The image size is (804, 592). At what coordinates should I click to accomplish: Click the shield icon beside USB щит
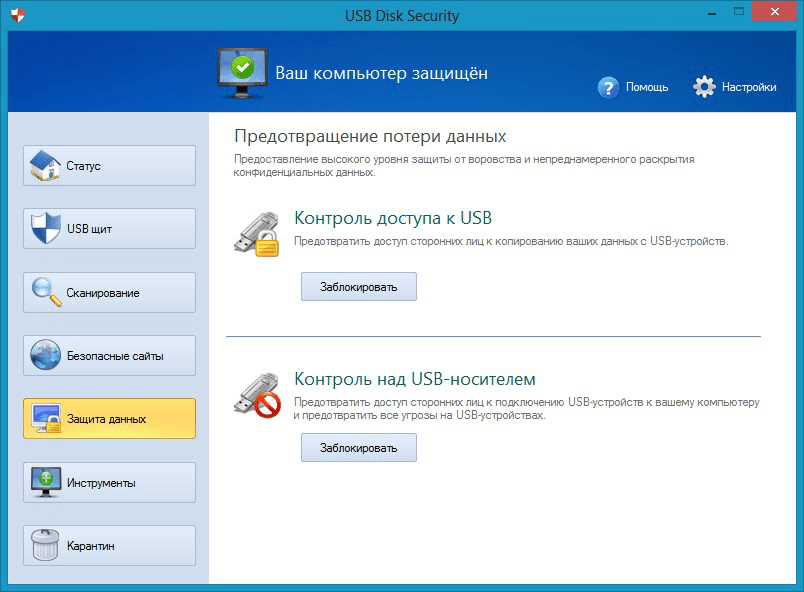[x=46, y=228]
